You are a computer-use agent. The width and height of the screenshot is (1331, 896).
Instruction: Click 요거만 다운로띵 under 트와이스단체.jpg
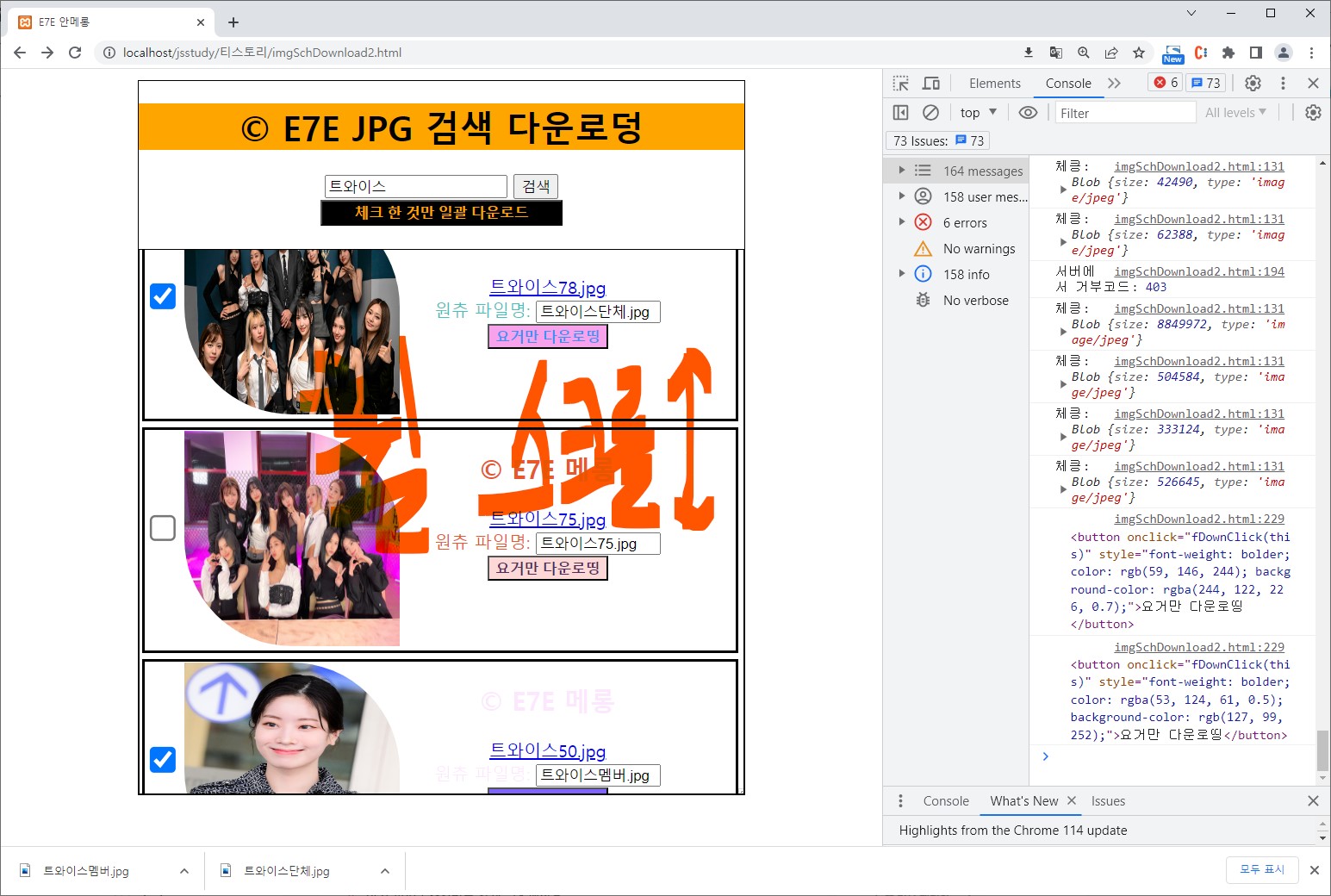coord(548,336)
